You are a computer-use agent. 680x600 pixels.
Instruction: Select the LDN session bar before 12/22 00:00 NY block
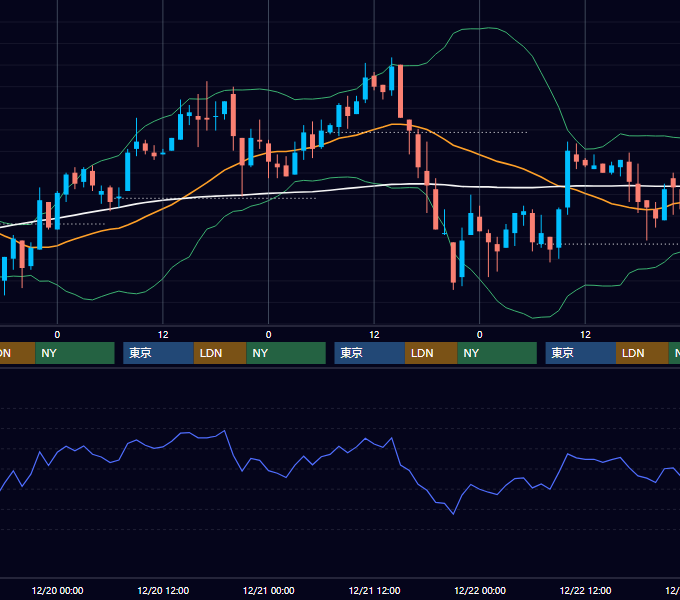pyautogui.click(x=431, y=353)
